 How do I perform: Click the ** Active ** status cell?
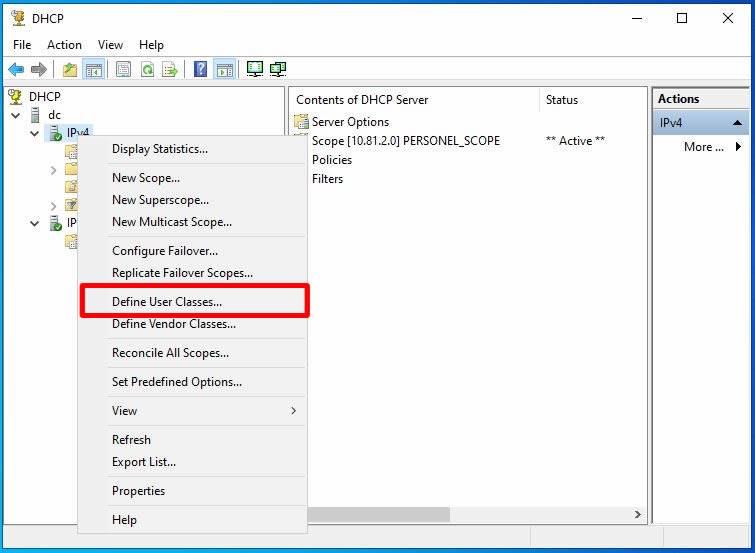(575, 141)
